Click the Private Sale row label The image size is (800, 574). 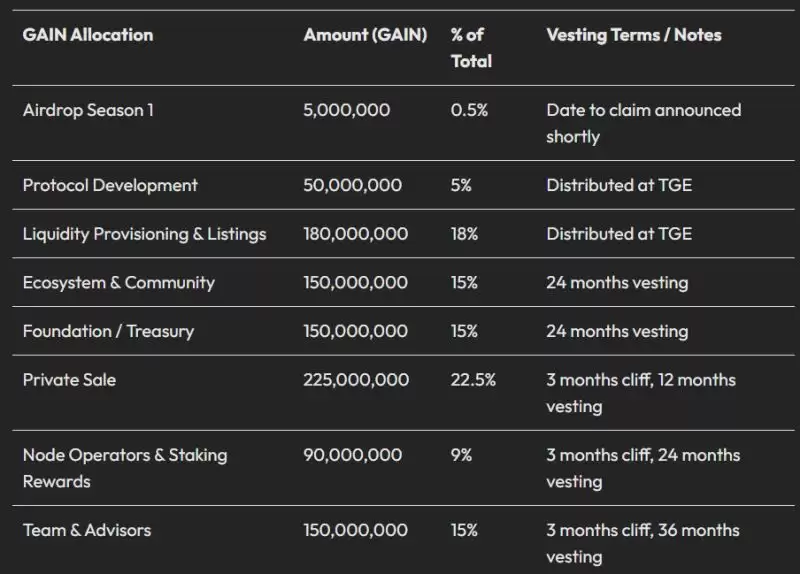69,380
